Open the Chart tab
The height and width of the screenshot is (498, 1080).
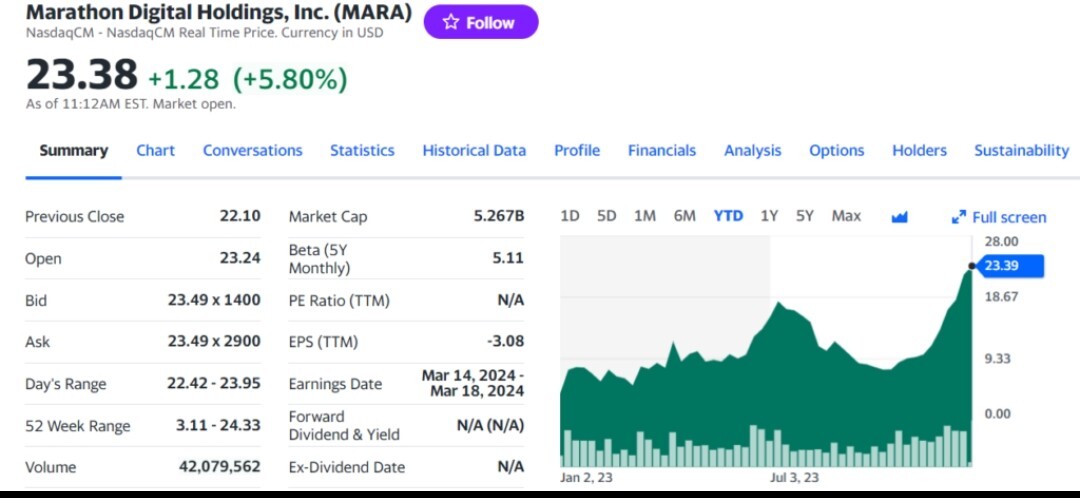(155, 151)
